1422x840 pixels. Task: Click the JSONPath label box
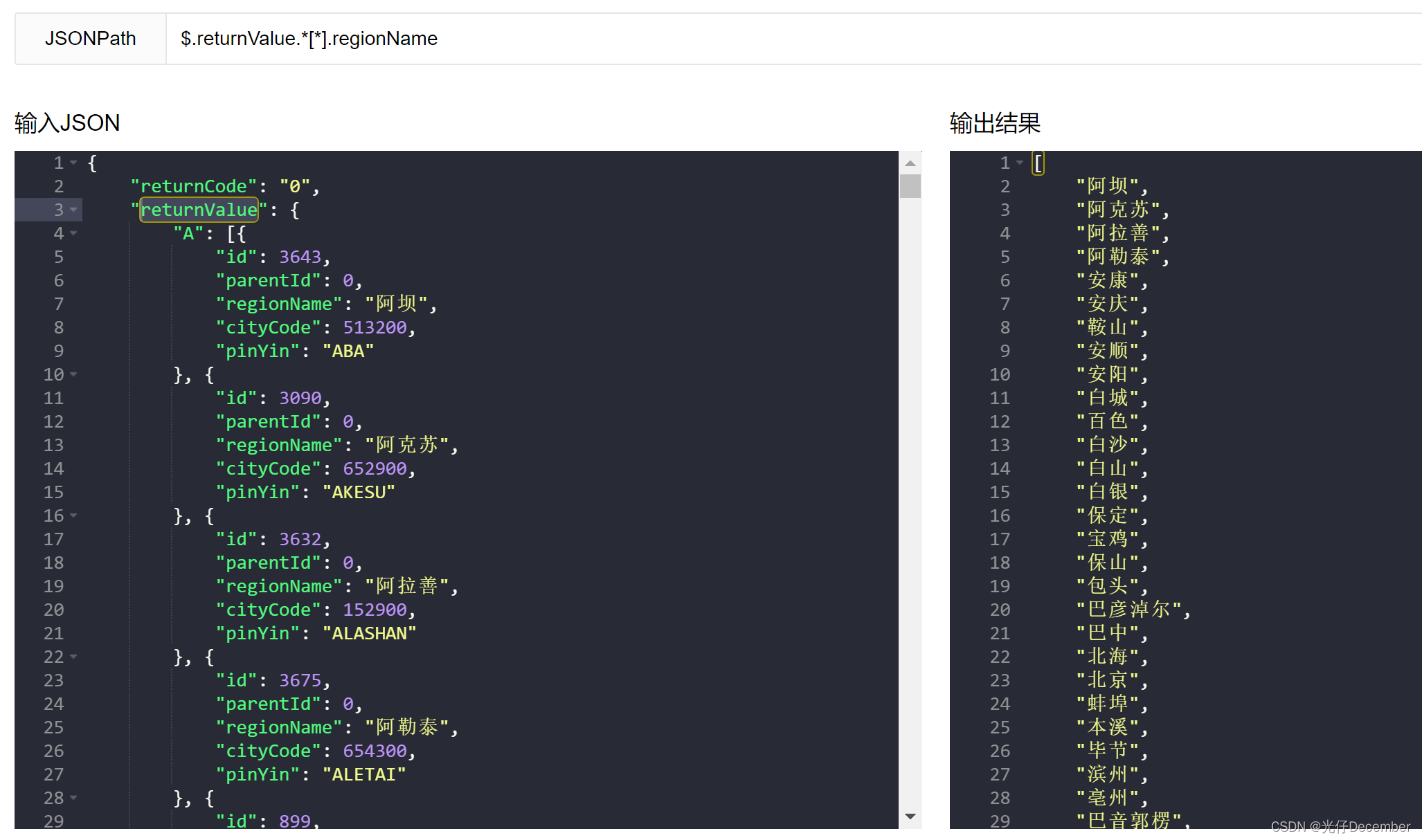pyautogui.click(x=91, y=39)
